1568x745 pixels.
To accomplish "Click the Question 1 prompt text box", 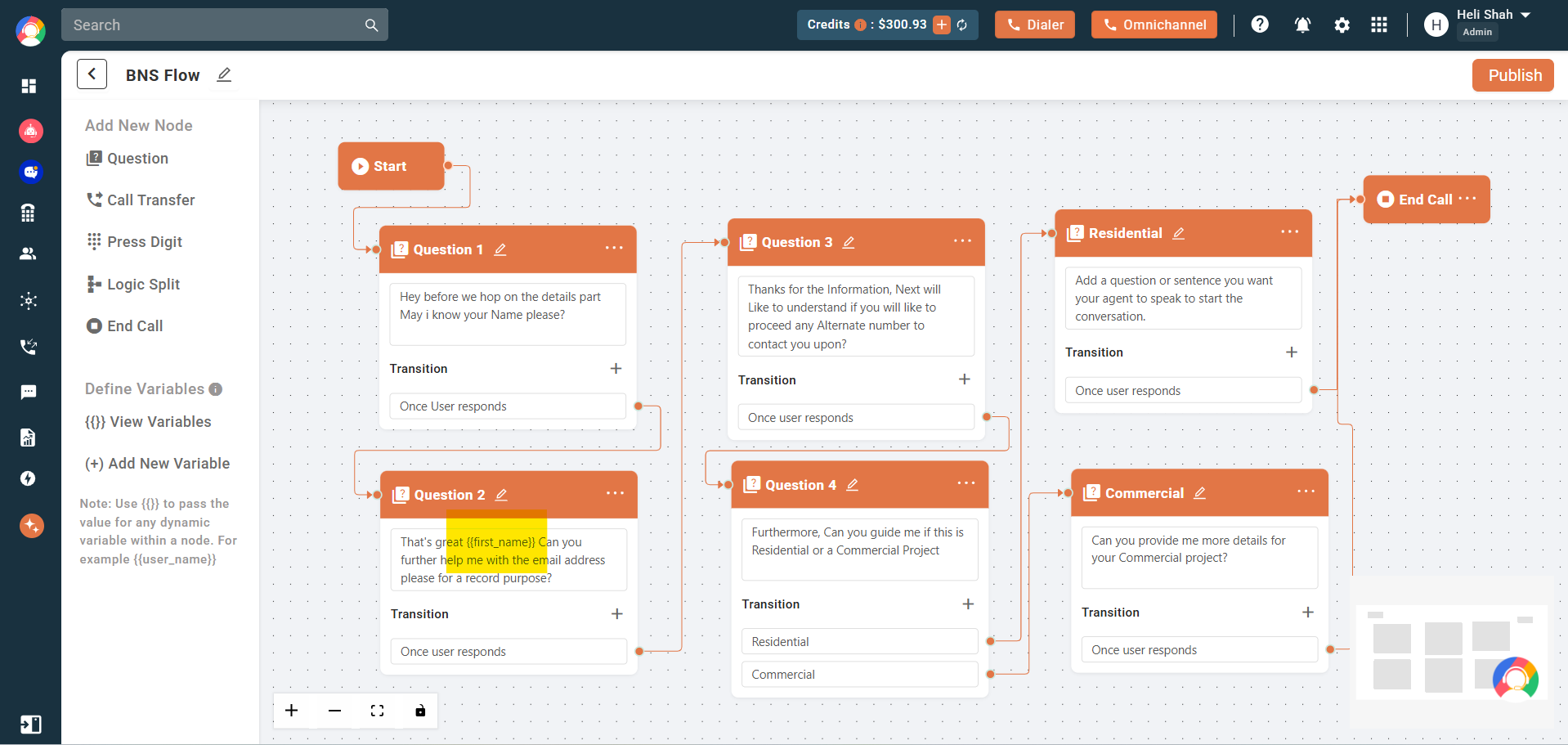I will tap(508, 314).
